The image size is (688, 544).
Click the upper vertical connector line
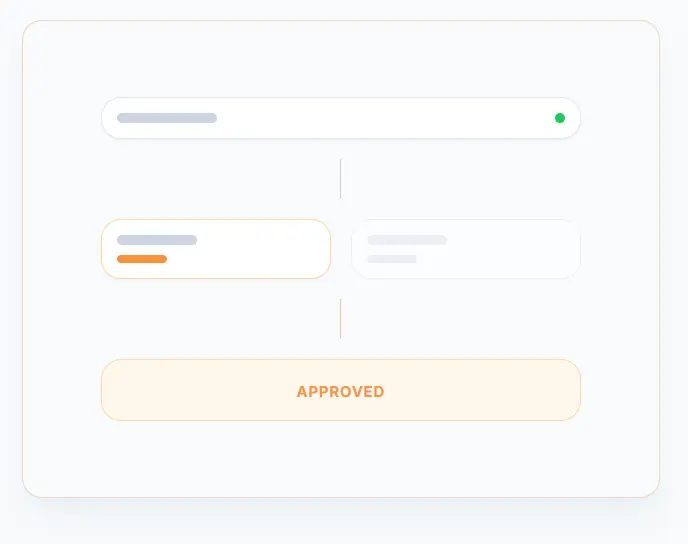tap(340, 178)
